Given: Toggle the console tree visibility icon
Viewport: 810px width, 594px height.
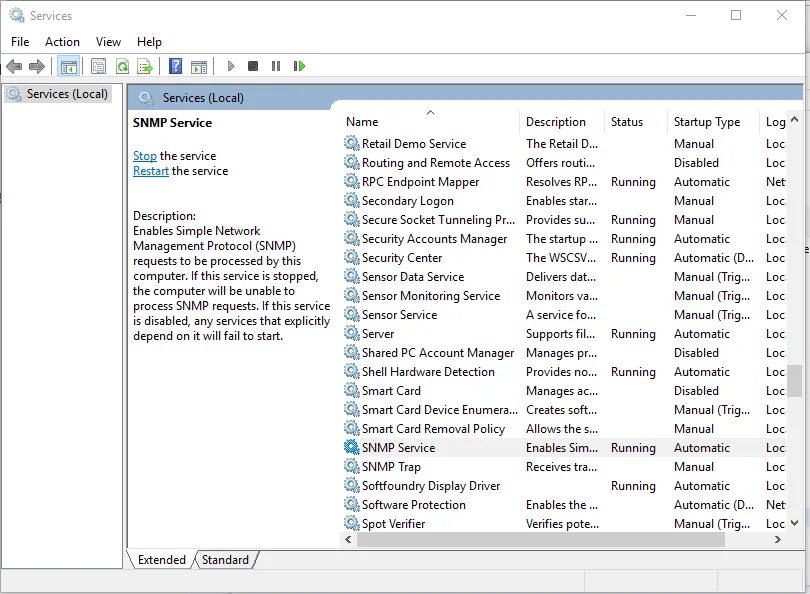Looking at the screenshot, I should 68,66.
